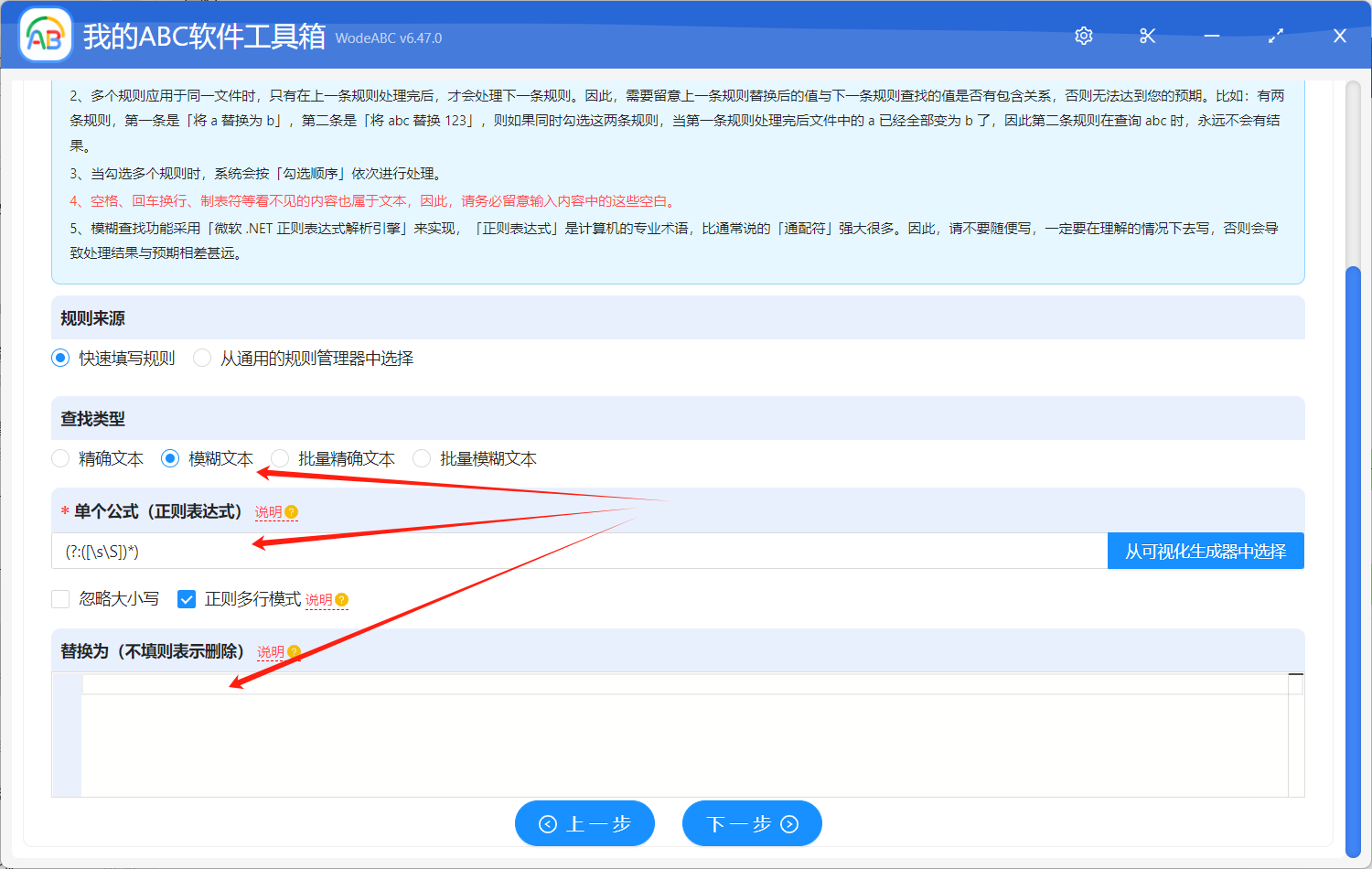Click the 从可视化生成器中选择 button
Screen dimensions: 1372x869
(x=1206, y=551)
